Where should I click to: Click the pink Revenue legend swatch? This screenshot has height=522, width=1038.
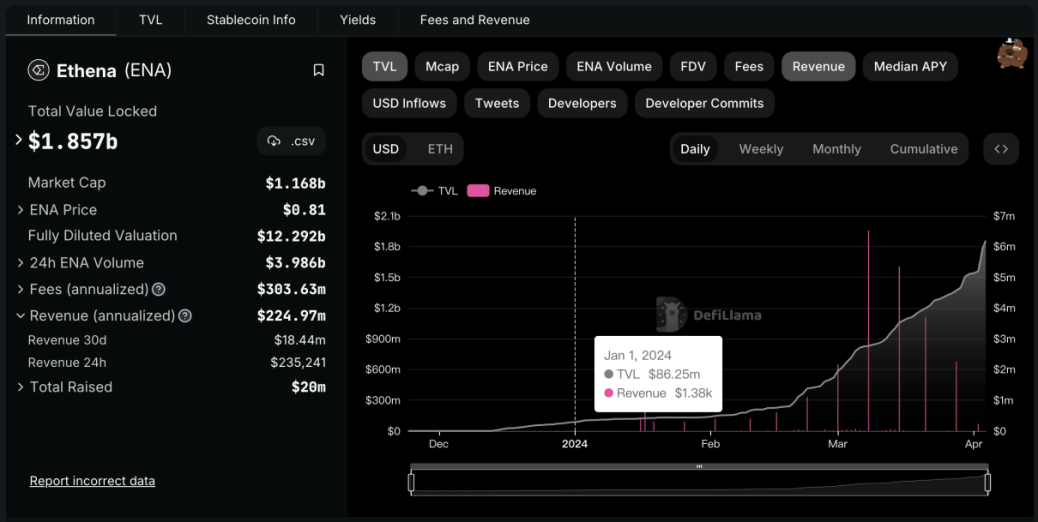click(478, 191)
